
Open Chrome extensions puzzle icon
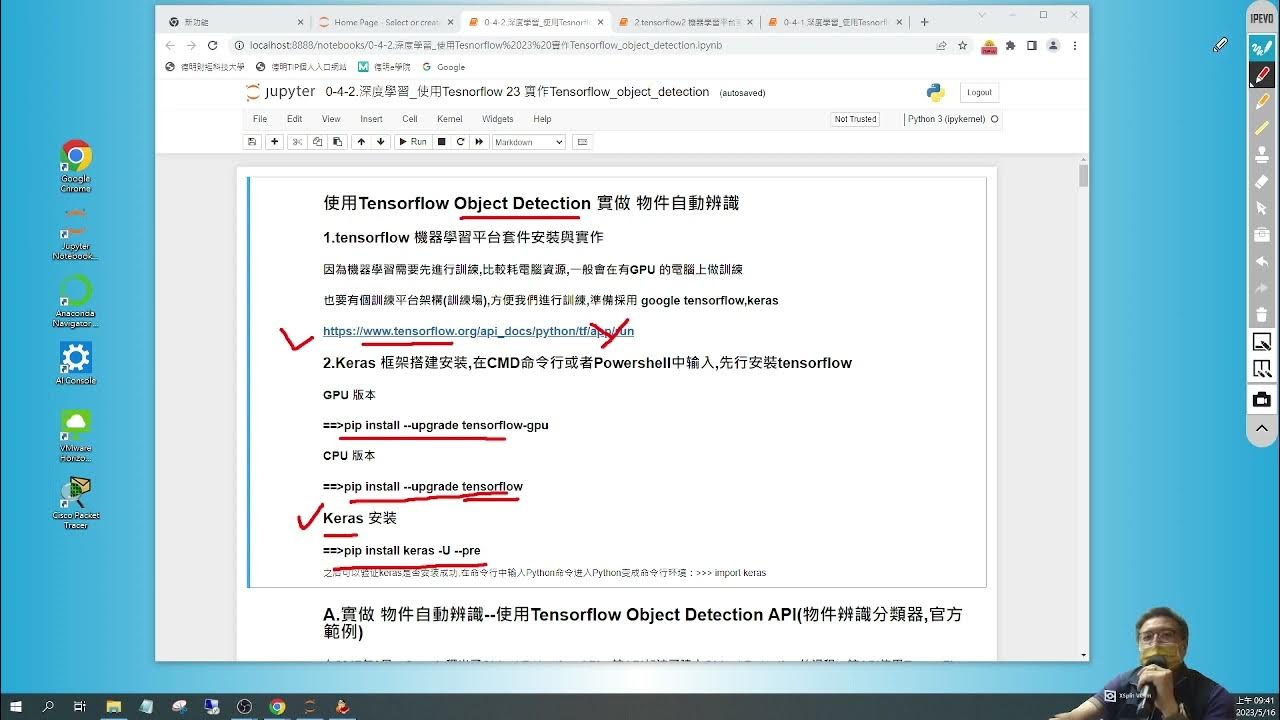tap(1010, 45)
